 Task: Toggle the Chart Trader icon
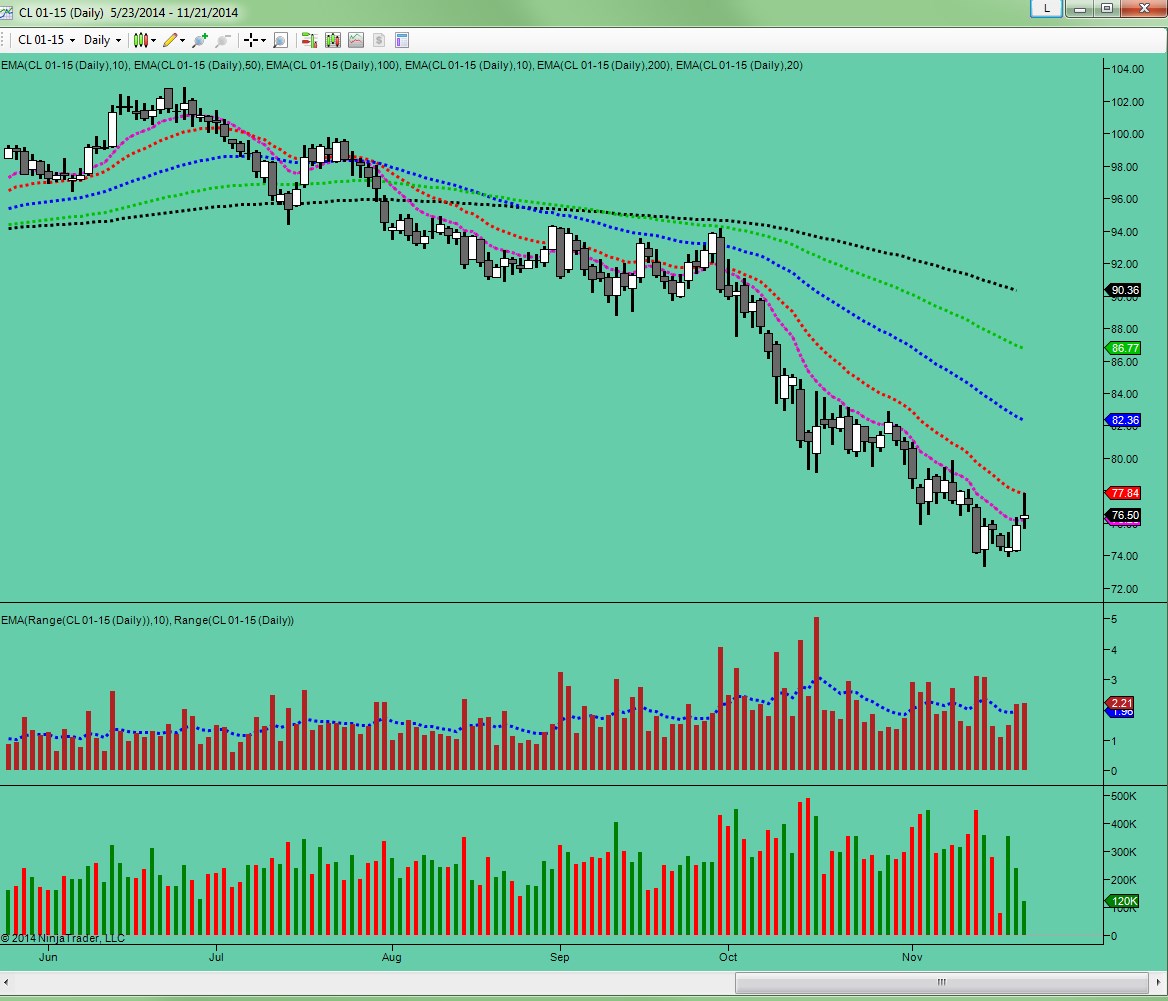coord(309,40)
